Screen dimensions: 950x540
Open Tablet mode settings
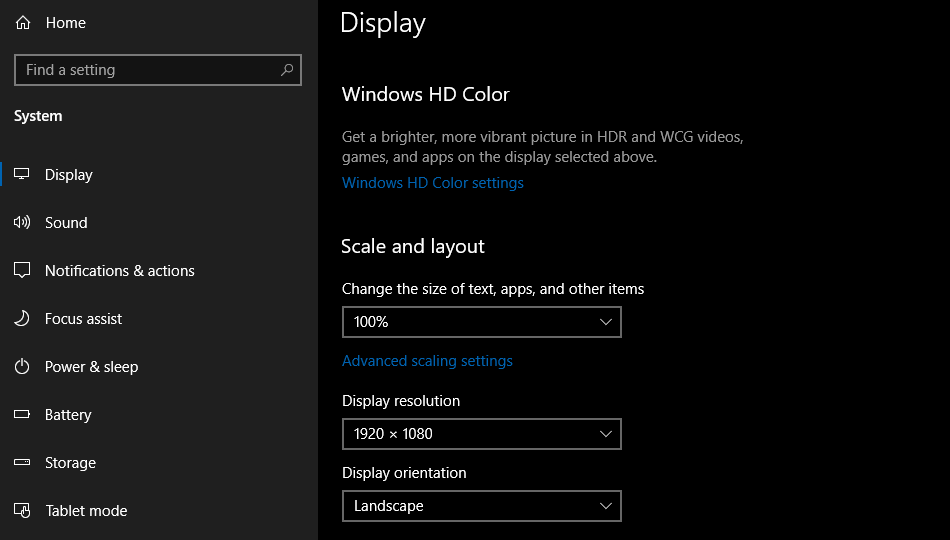(86, 511)
